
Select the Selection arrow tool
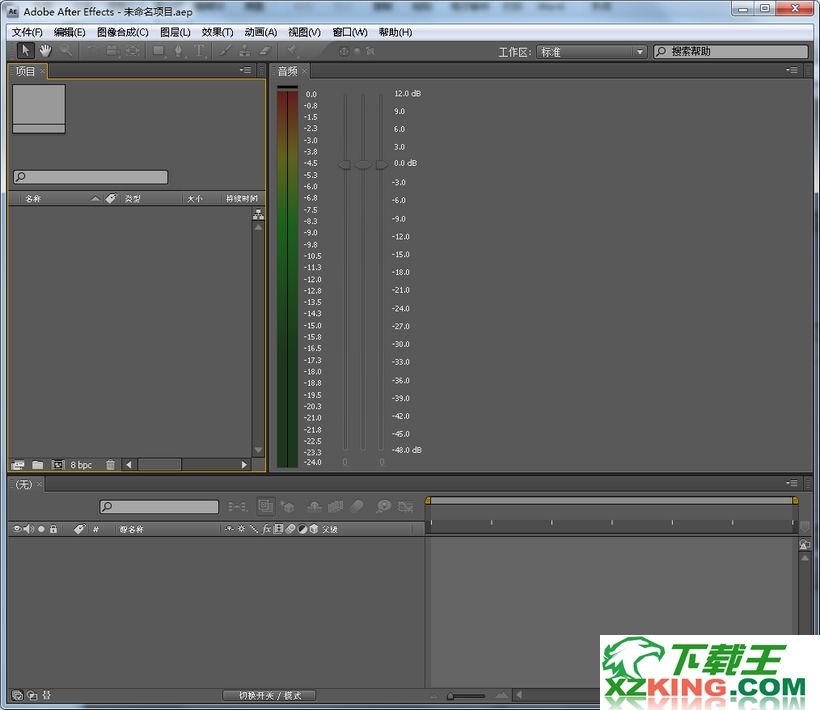[25, 51]
